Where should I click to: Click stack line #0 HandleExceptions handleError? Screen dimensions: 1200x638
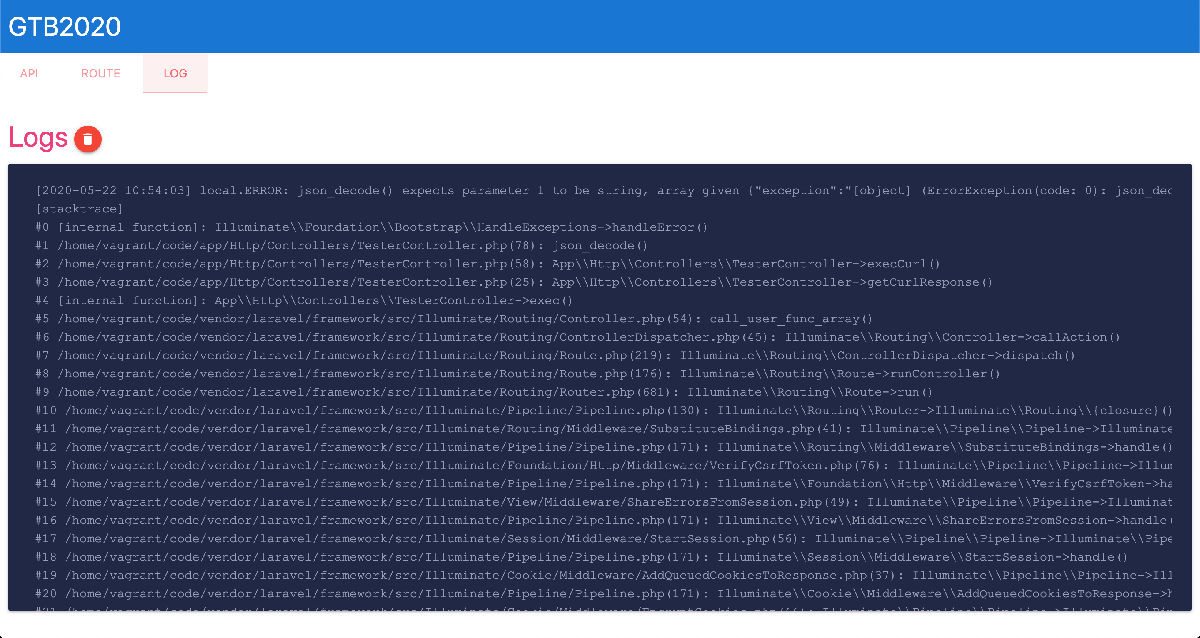pos(370,227)
